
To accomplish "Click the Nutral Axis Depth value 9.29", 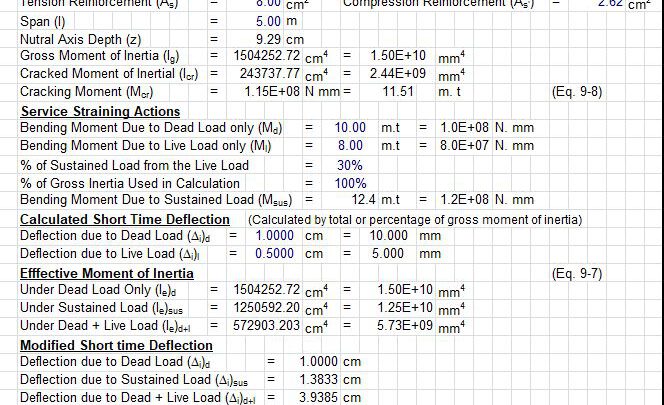I will (268, 39).
